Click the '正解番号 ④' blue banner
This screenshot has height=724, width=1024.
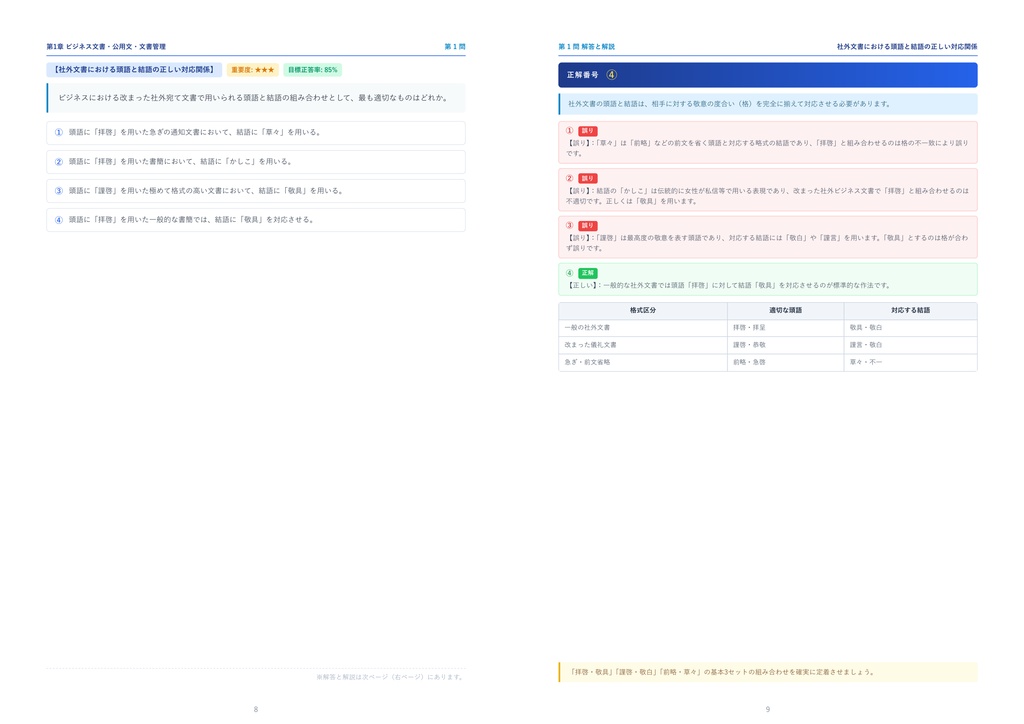[x=767, y=75]
